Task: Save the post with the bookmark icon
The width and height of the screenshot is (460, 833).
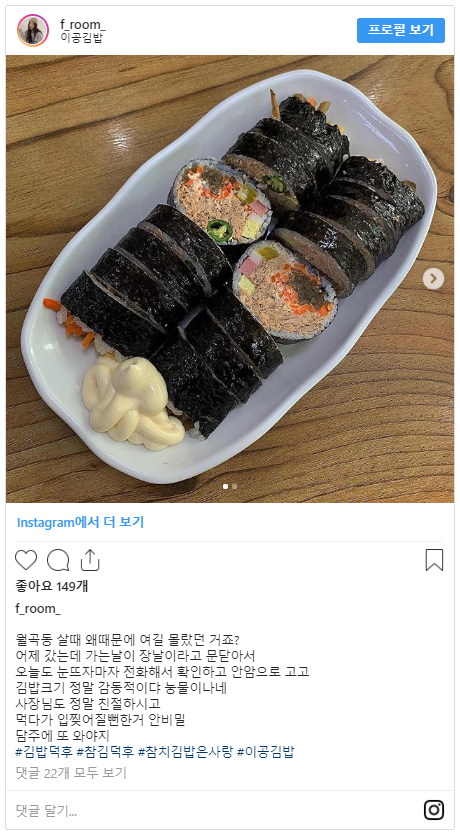Action: [x=434, y=560]
